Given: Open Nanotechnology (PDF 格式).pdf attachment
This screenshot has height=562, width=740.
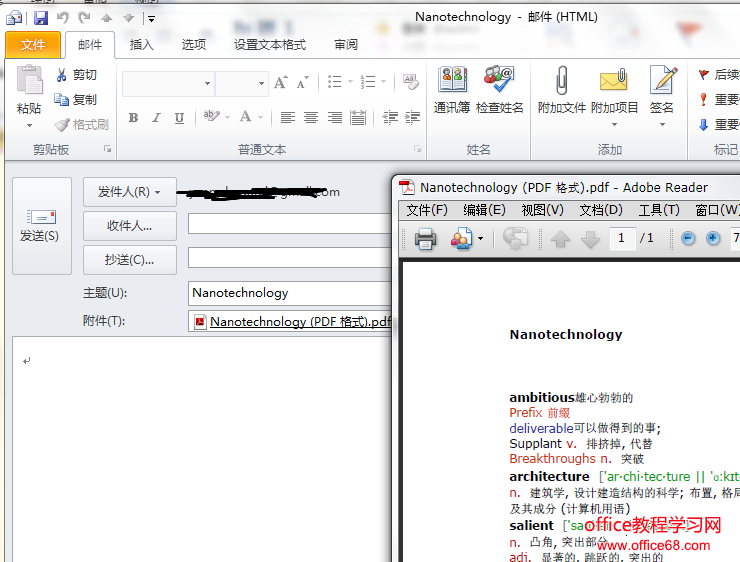Looking at the screenshot, I should pos(293,322).
